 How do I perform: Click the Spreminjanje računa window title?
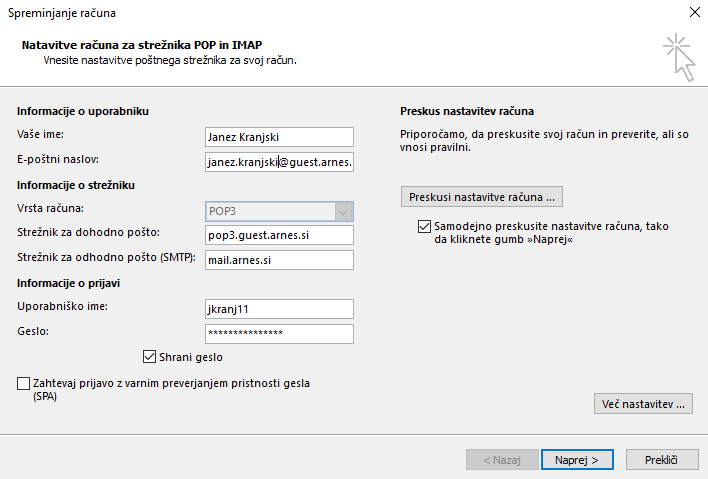pos(62,13)
